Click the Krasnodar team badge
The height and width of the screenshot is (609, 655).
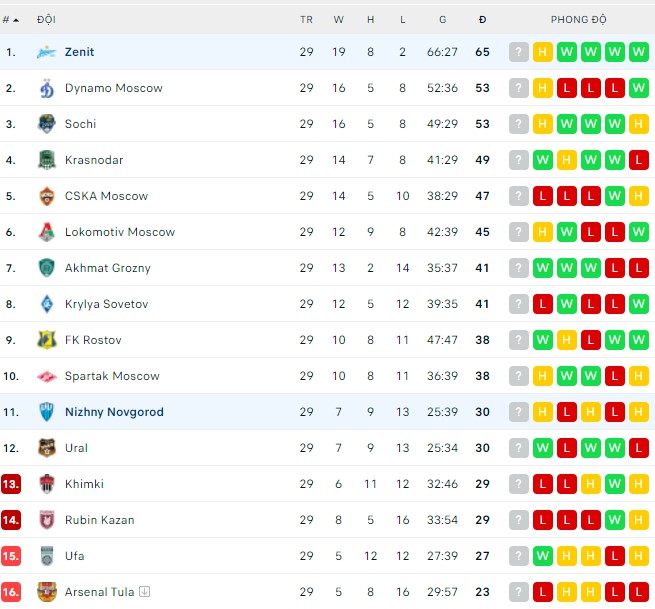pyautogui.click(x=46, y=160)
